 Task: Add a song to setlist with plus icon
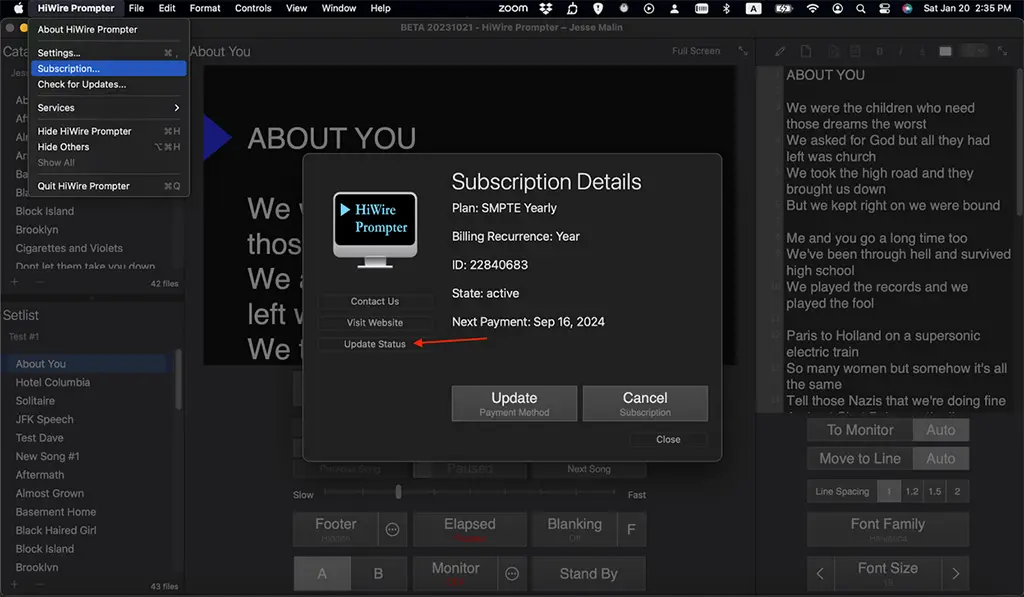pyautogui.click(x=14, y=585)
